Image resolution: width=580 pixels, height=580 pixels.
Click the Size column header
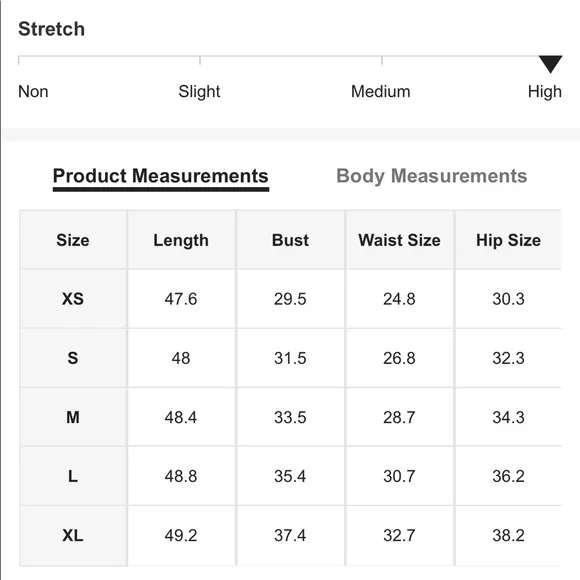pos(73,240)
